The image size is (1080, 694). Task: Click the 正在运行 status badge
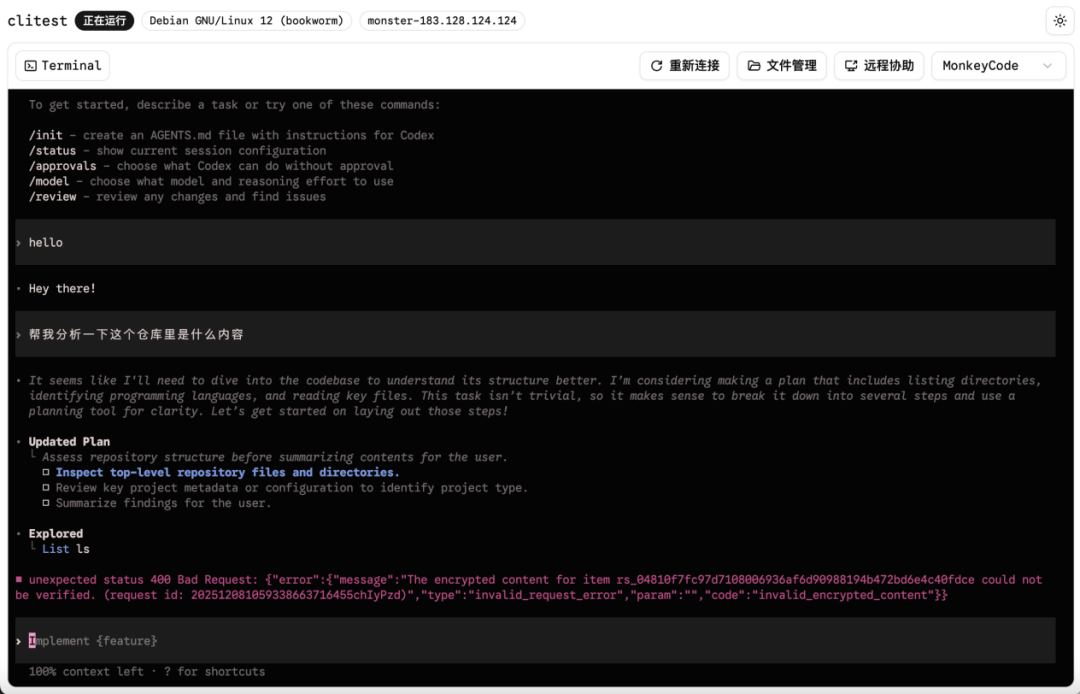point(104,20)
